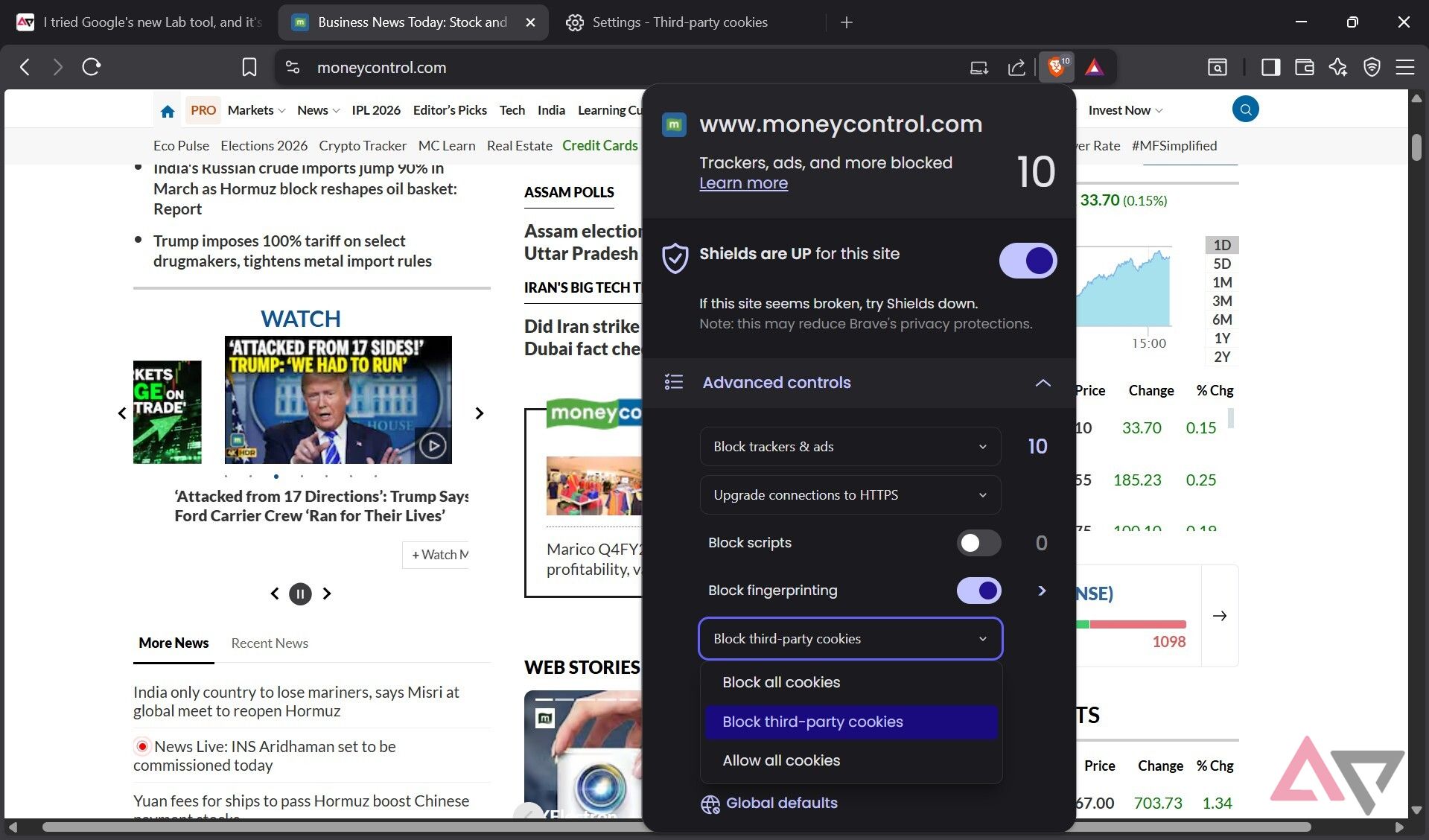Open new tab with plus button
This screenshot has height=840, width=1429.
846,22
